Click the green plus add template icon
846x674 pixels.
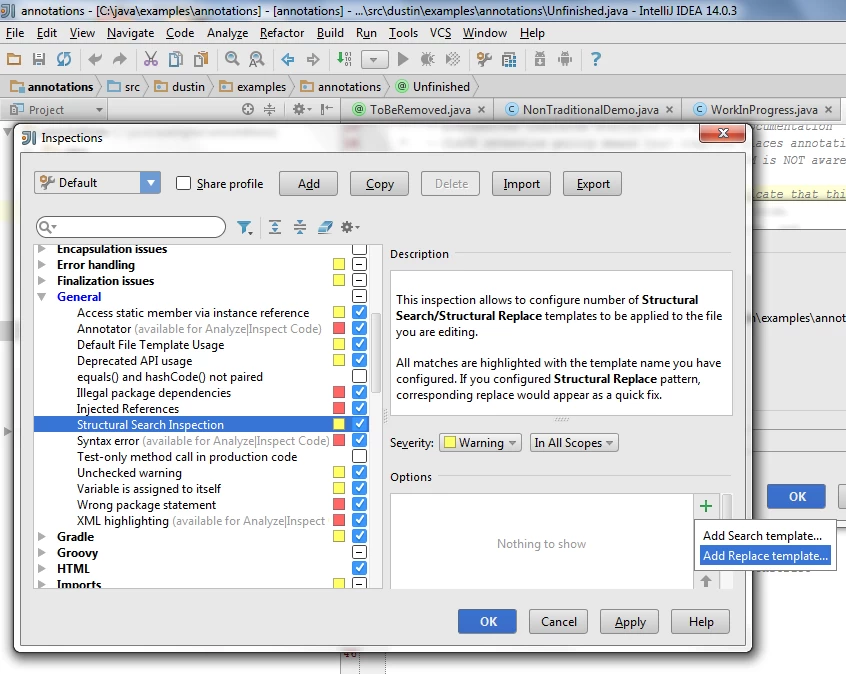coord(706,506)
